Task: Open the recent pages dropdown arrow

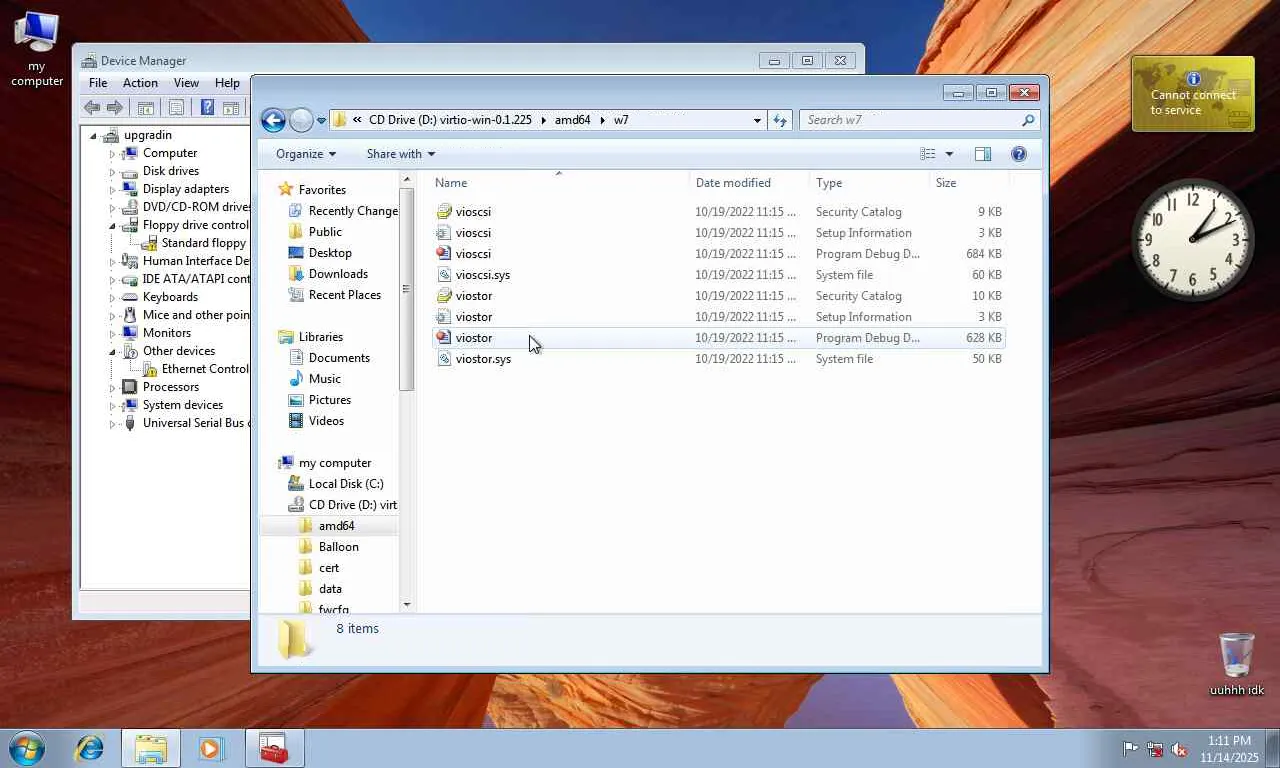Action: pos(321,121)
